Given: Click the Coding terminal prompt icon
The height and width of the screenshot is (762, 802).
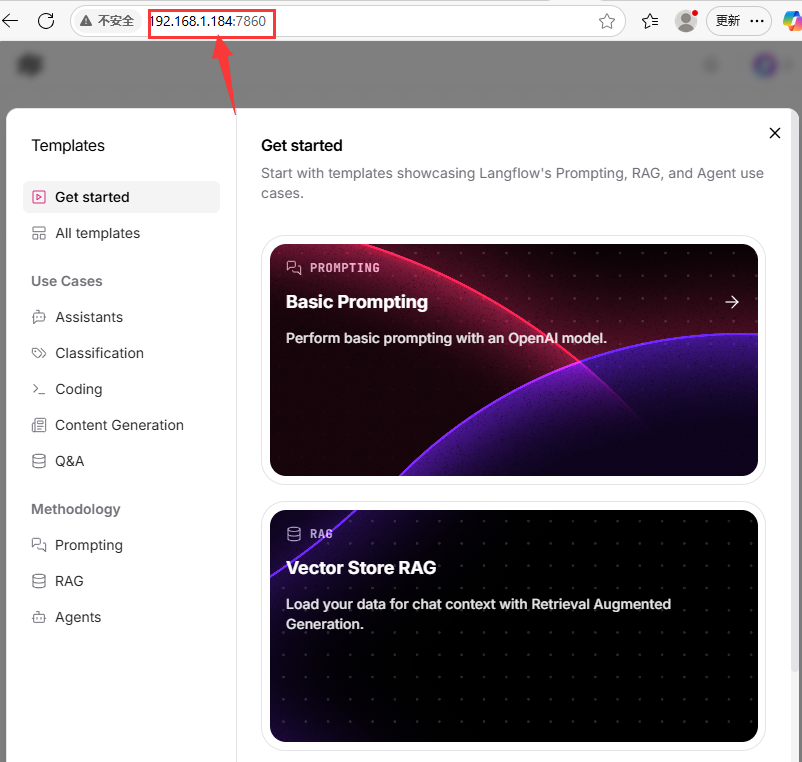Looking at the screenshot, I should [x=39, y=389].
